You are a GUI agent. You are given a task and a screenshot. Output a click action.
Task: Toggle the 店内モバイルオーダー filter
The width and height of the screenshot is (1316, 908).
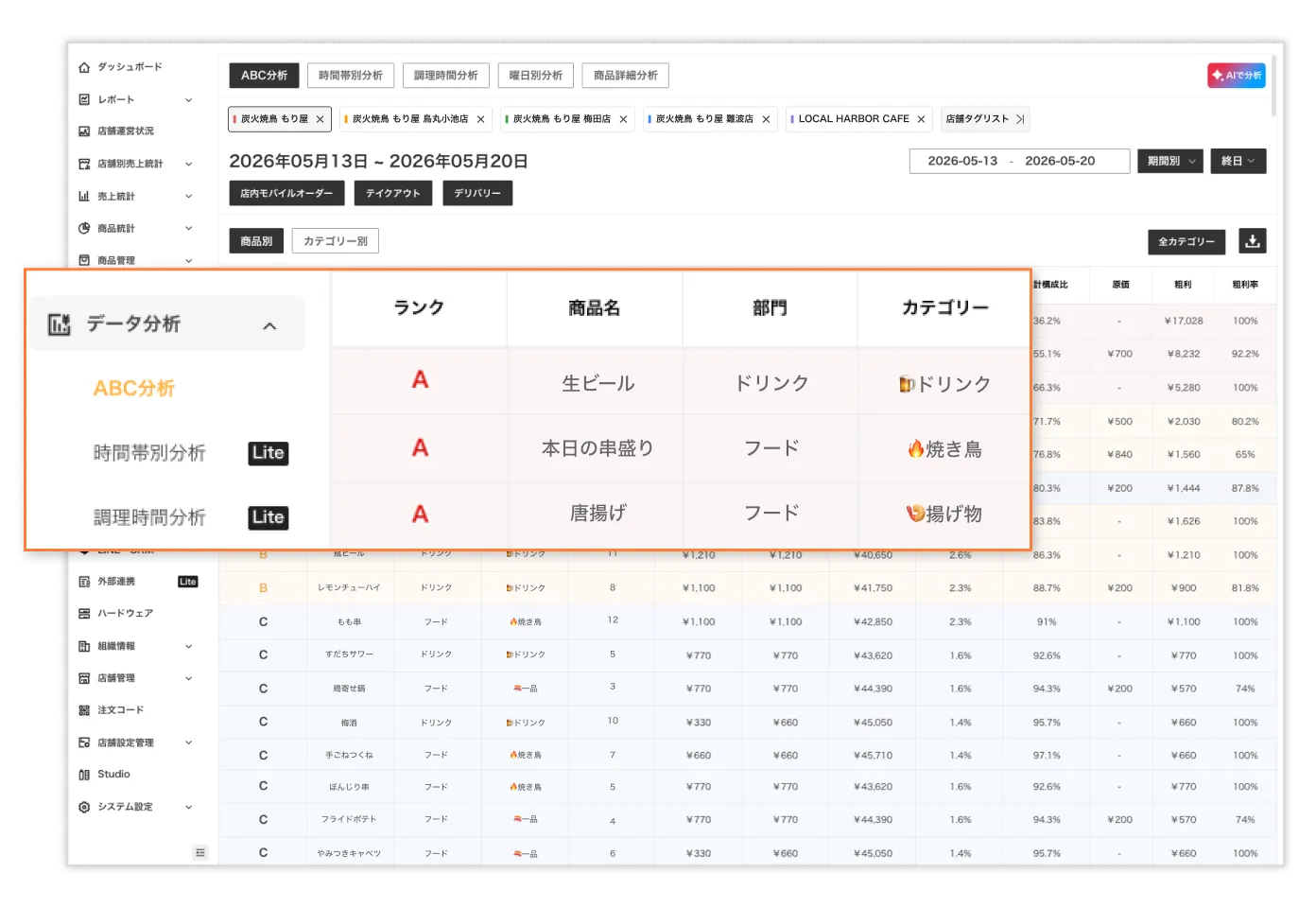[286, 193]
